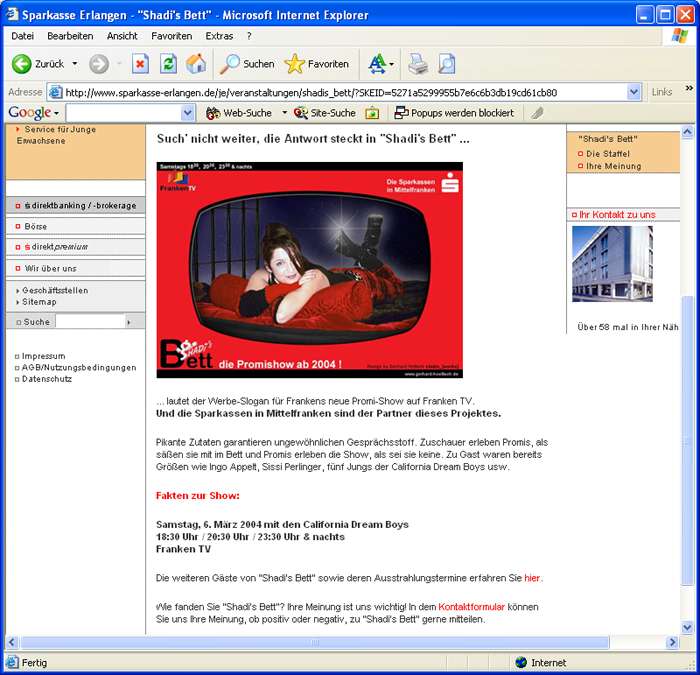The height and width of the screenshot is (675, 700).
Task: Open the Datei menu
Action: (22, 36)
